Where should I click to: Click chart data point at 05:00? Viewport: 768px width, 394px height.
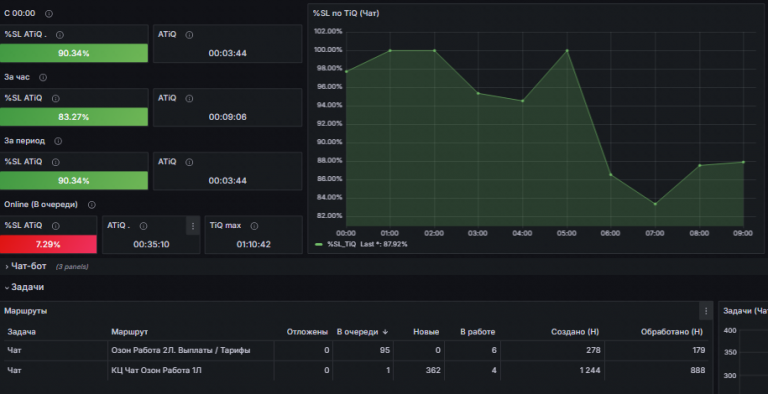[x=567, y=50]
